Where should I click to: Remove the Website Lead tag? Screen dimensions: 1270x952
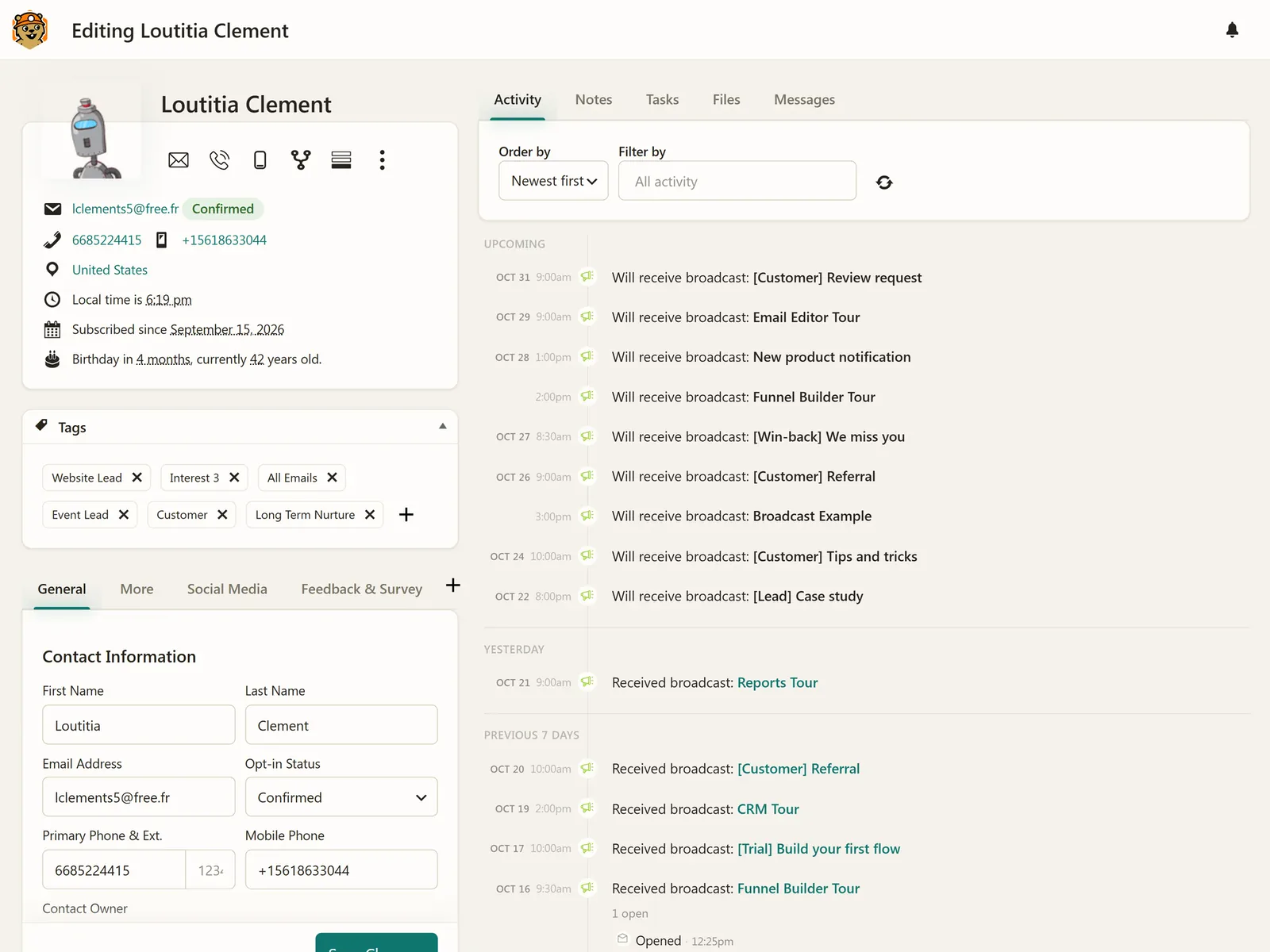(x=137, y=478)
